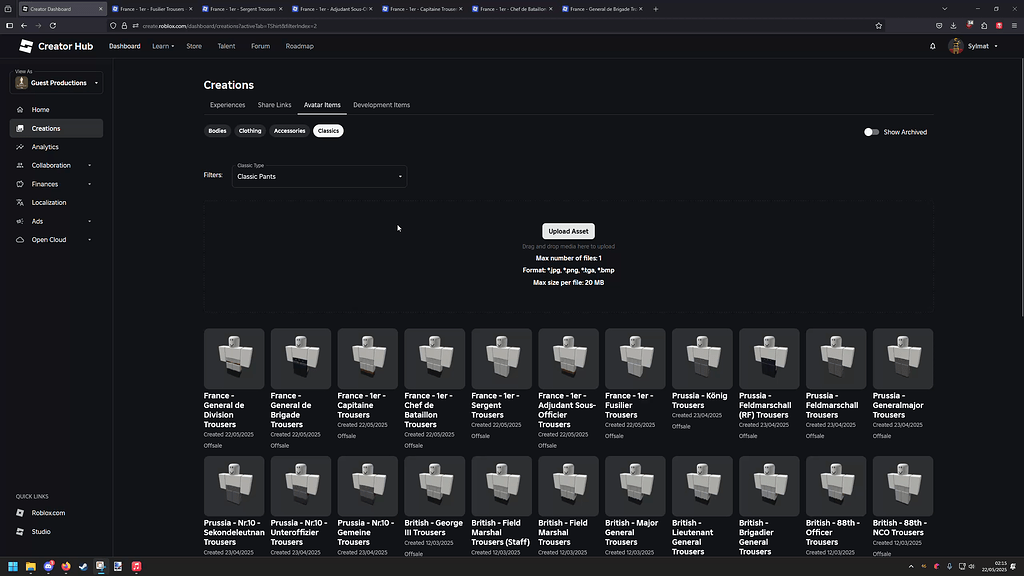Open the notifications bell

(x=932, y=45)
